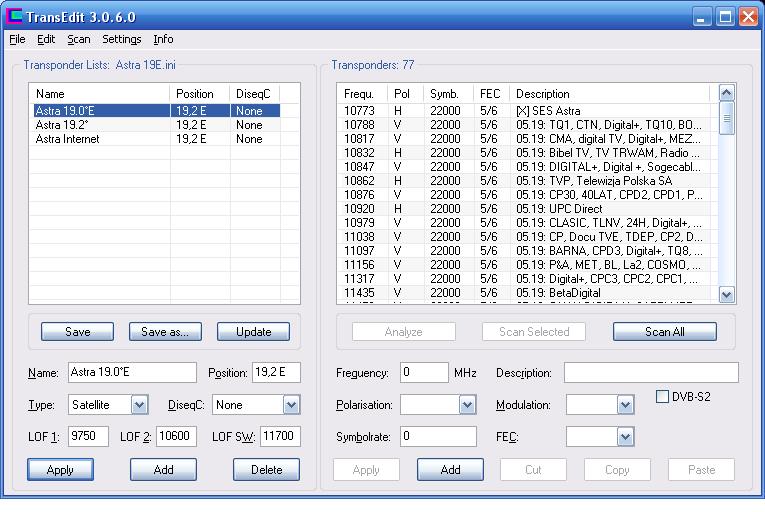Image resolution: width=765 pixels, height=512 pixels.
Task: Click the Symb. column header
Action: click(x=449, y=94)
